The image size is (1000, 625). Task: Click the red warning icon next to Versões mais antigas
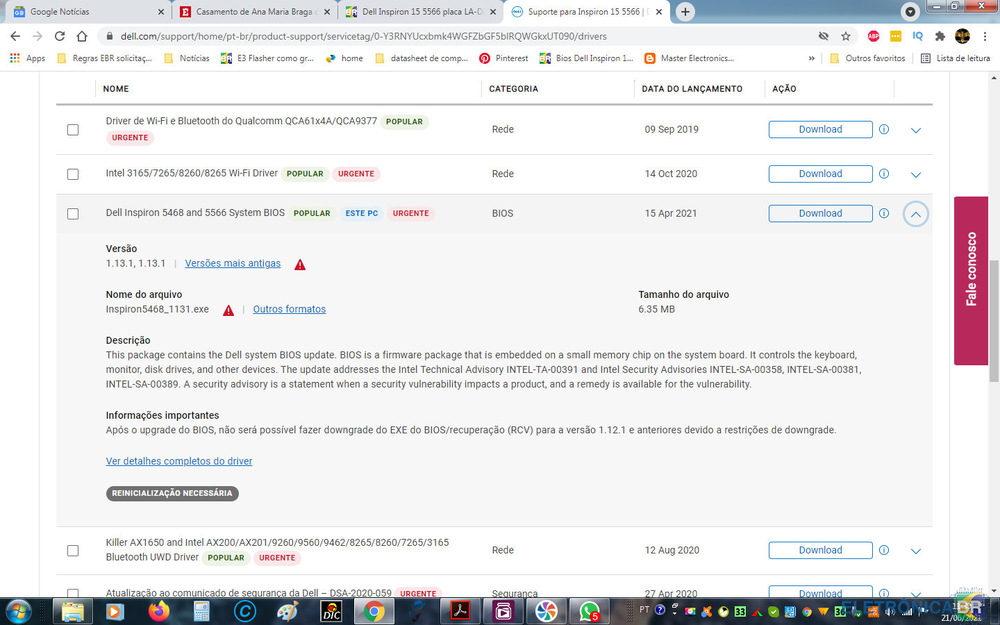pos(300,264)
